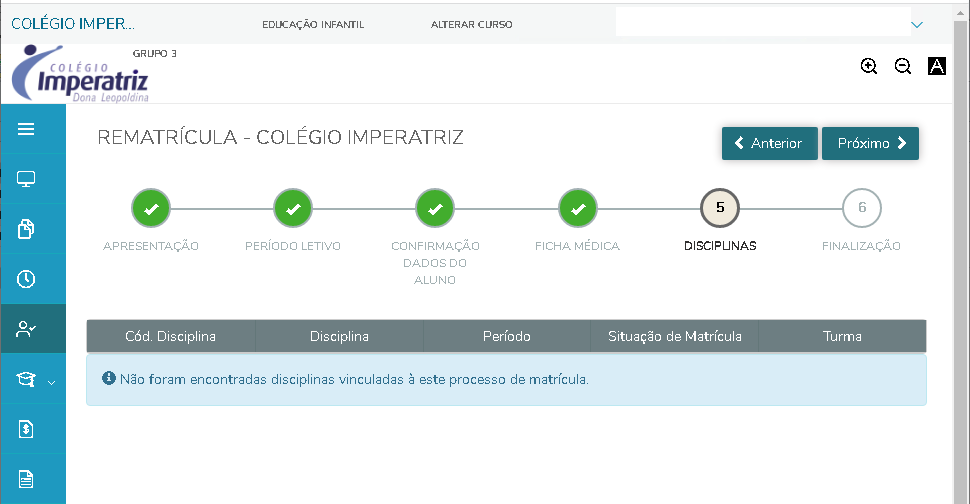Open the hamburger menu in sidebar
Screen dimensions: 970x504
pos(25,129)
